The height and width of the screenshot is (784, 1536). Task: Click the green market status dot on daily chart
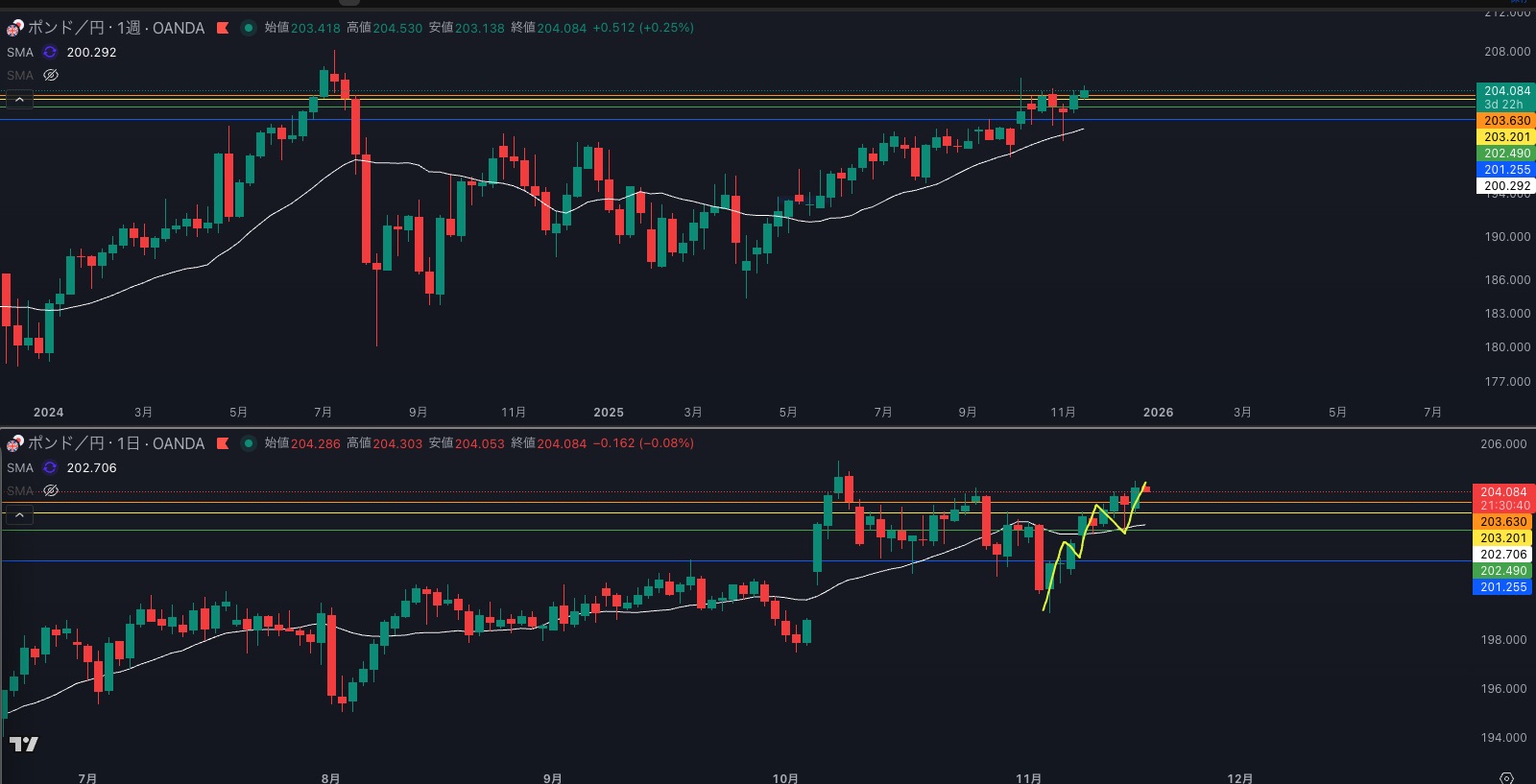[x=249, y=443]
